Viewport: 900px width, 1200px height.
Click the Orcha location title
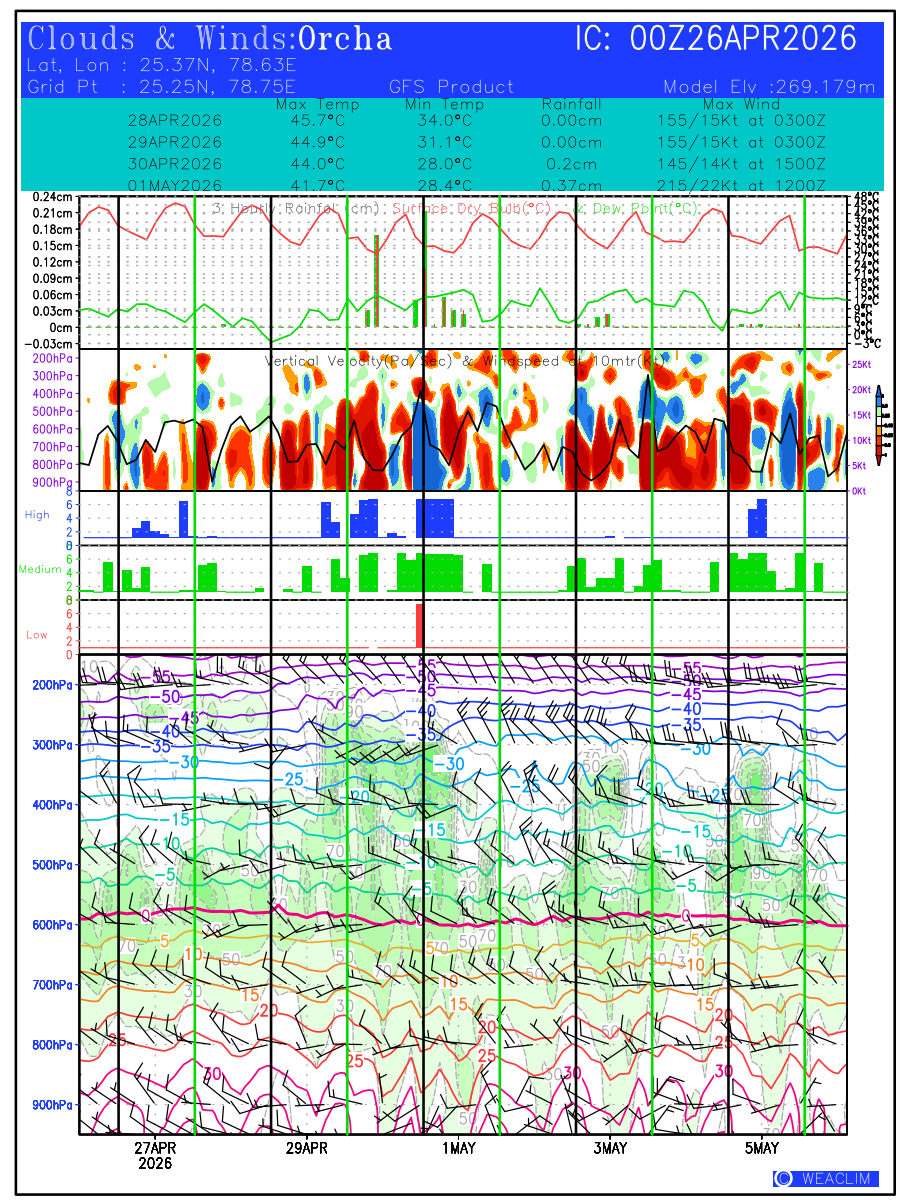pos(346,39)
